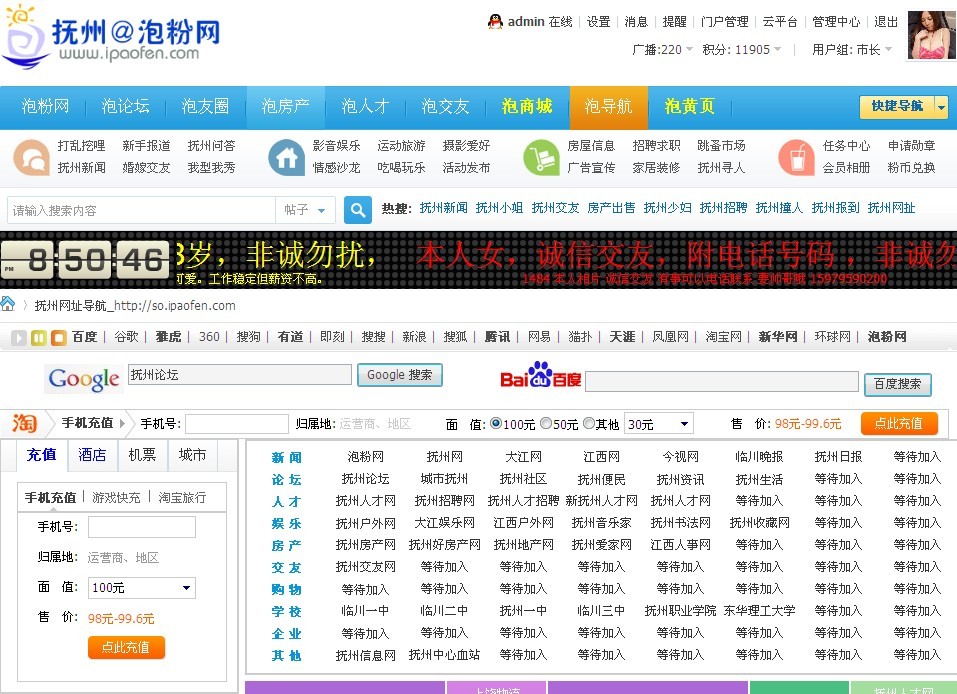Open the 跳蚤市场 link
This screenshot has width=957, height=694.
[x=721, y=146]
